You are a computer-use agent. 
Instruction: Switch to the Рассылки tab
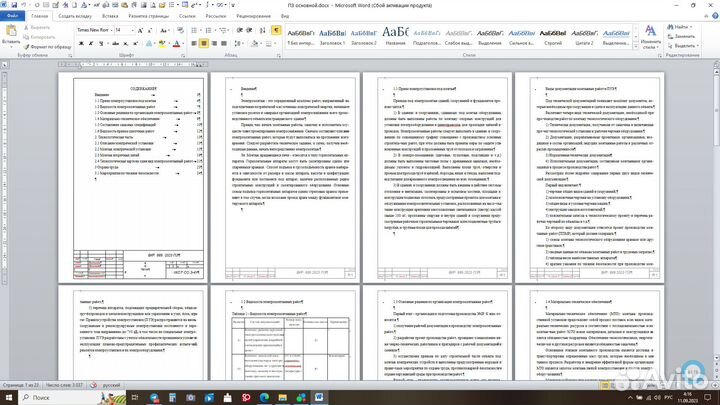(215, 16)
